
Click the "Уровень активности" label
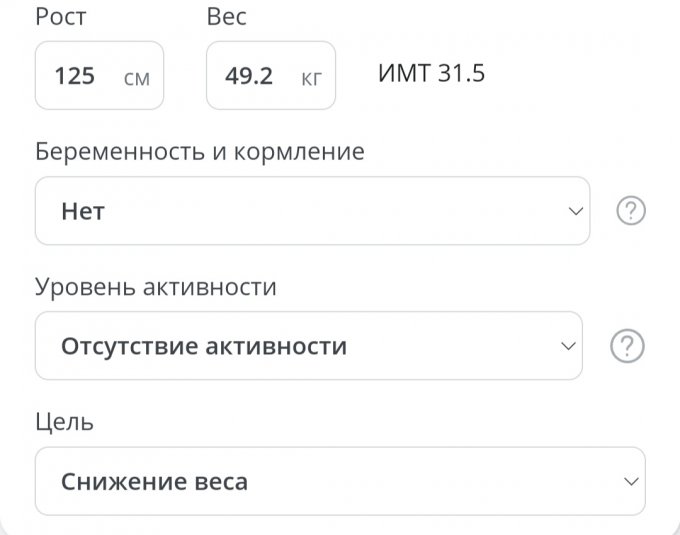tap(156, 288)
